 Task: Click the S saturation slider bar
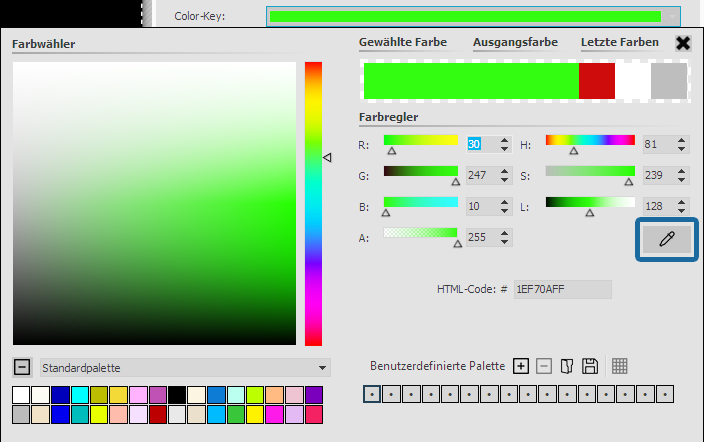coord(590,171)
